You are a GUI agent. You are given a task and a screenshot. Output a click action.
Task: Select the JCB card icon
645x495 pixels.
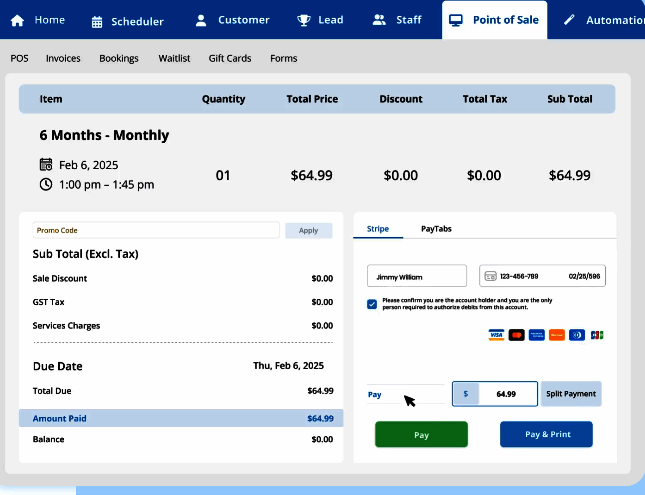tap(597, 335)
